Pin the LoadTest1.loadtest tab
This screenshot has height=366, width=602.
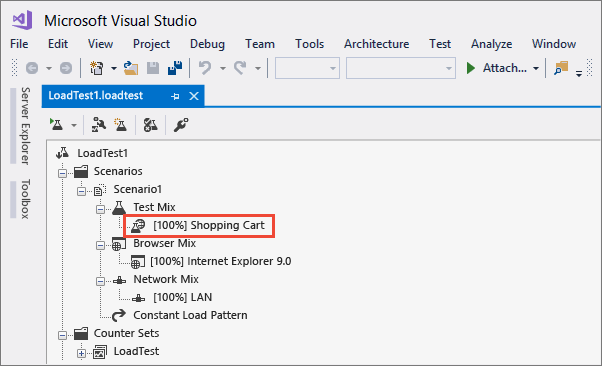pyautogui.click(x=175, y=96)
